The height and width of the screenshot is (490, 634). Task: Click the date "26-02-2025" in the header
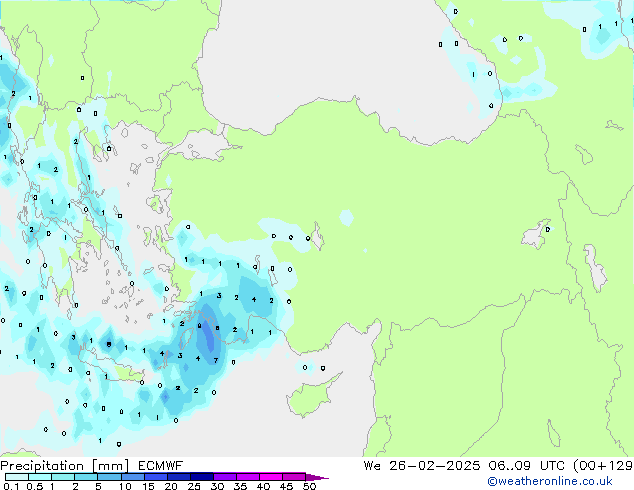(x=435, y=466)
